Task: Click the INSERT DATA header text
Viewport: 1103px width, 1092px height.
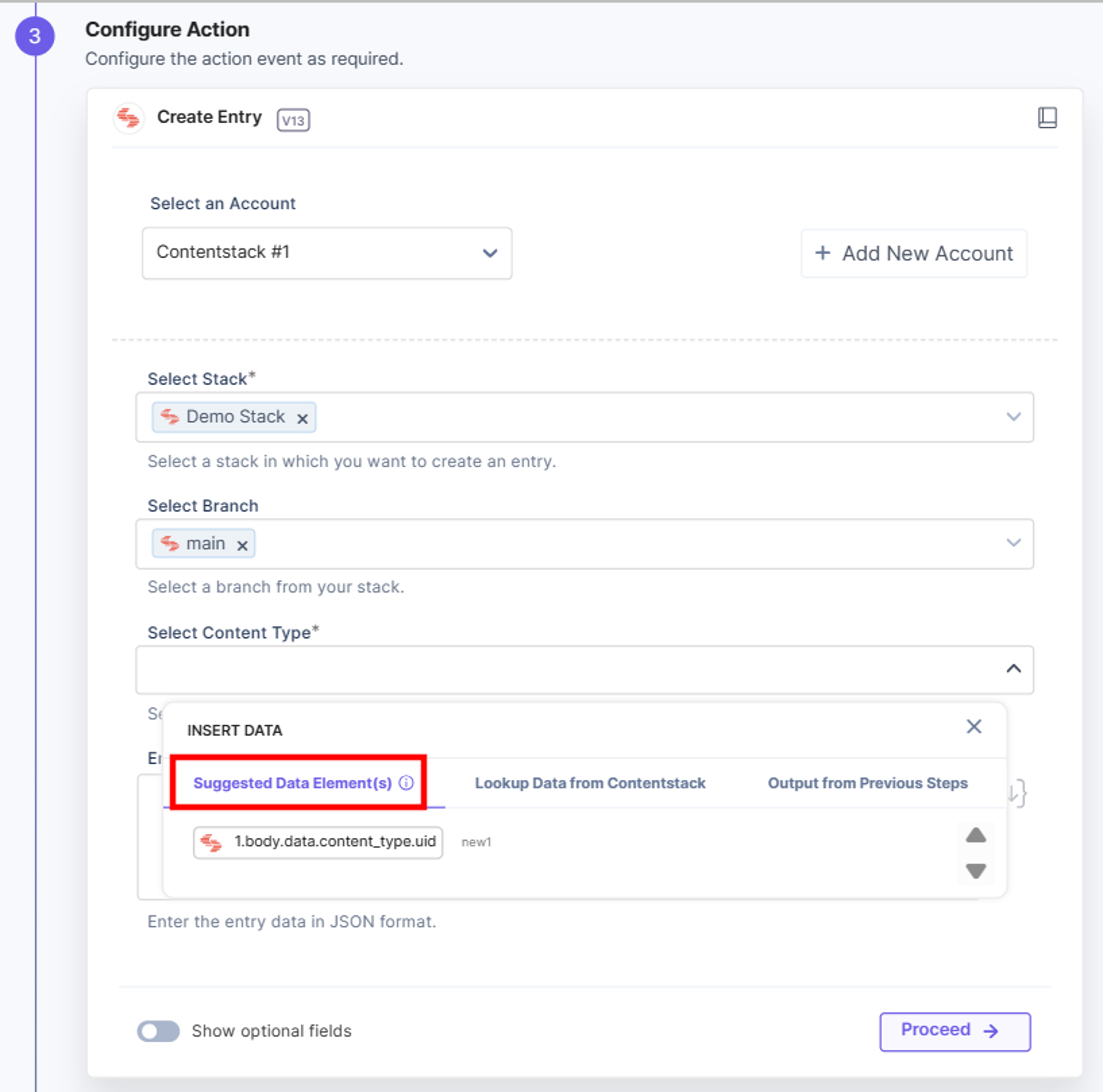Action: pos(235,730)
